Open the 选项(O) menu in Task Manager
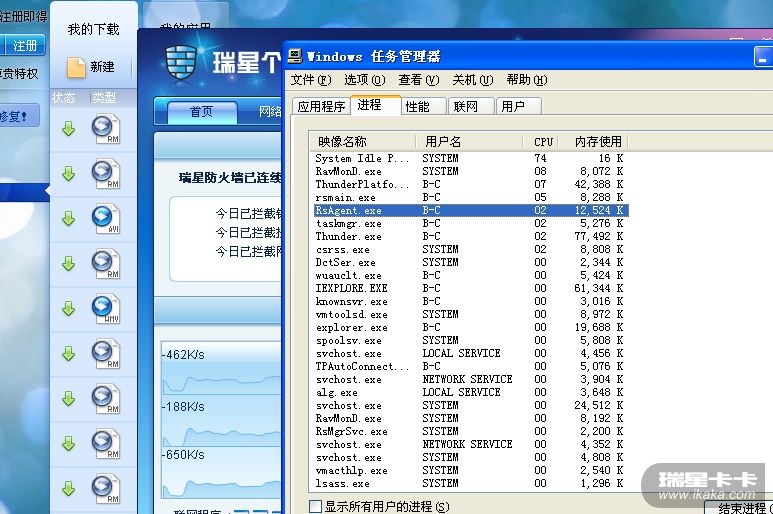The height and width of the screenshot is (514, 773). (364, 80)
